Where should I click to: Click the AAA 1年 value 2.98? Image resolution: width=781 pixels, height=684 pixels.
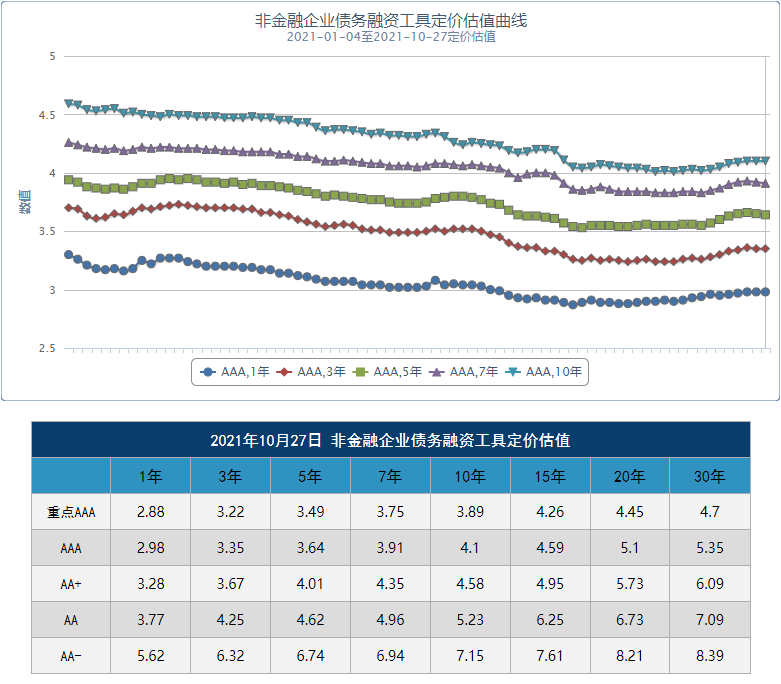pos(150,547)
